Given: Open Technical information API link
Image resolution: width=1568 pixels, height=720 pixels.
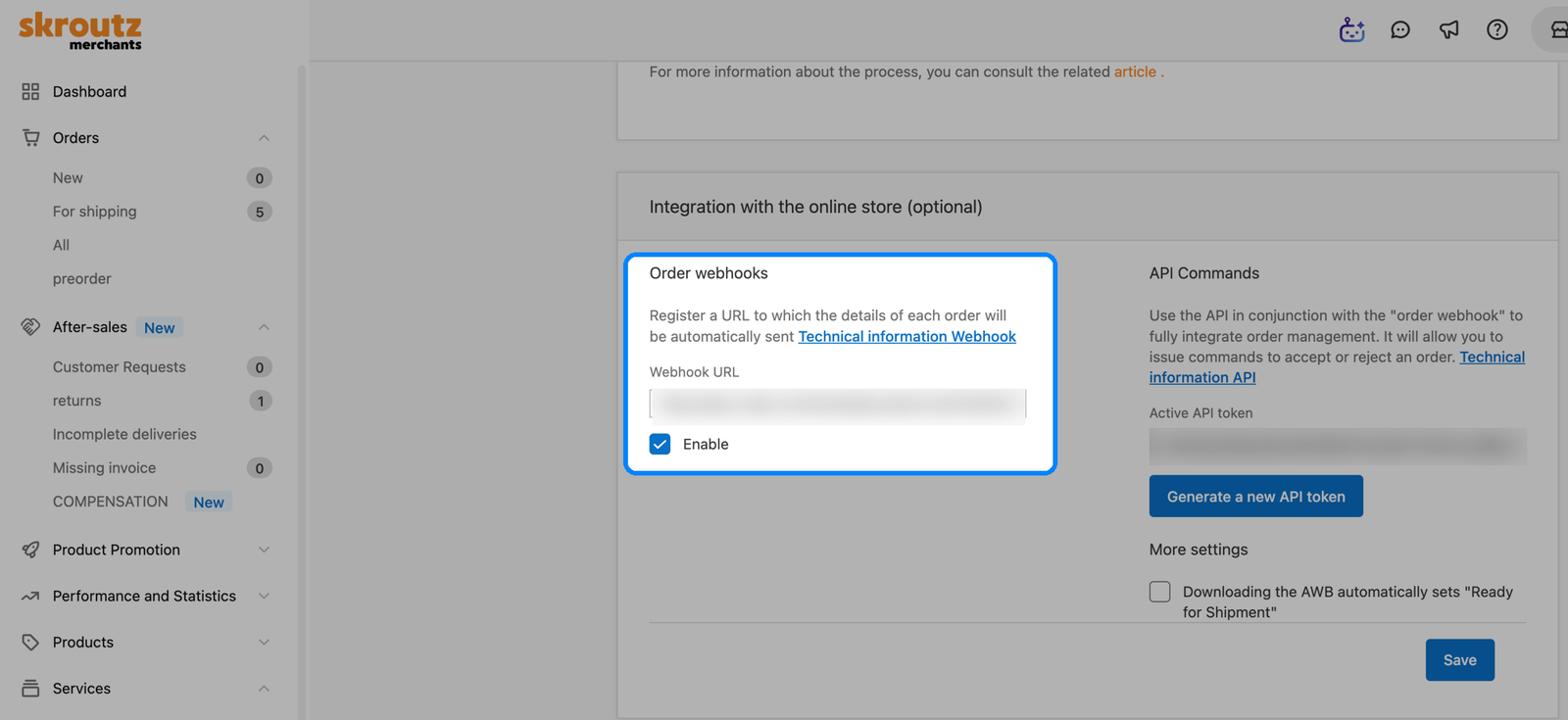Looking at the screenshot, I should [x=1337, y=367].
